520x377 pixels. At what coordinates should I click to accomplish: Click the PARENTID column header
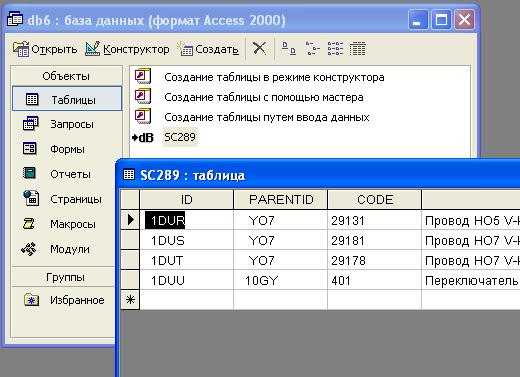coord(281,199)
